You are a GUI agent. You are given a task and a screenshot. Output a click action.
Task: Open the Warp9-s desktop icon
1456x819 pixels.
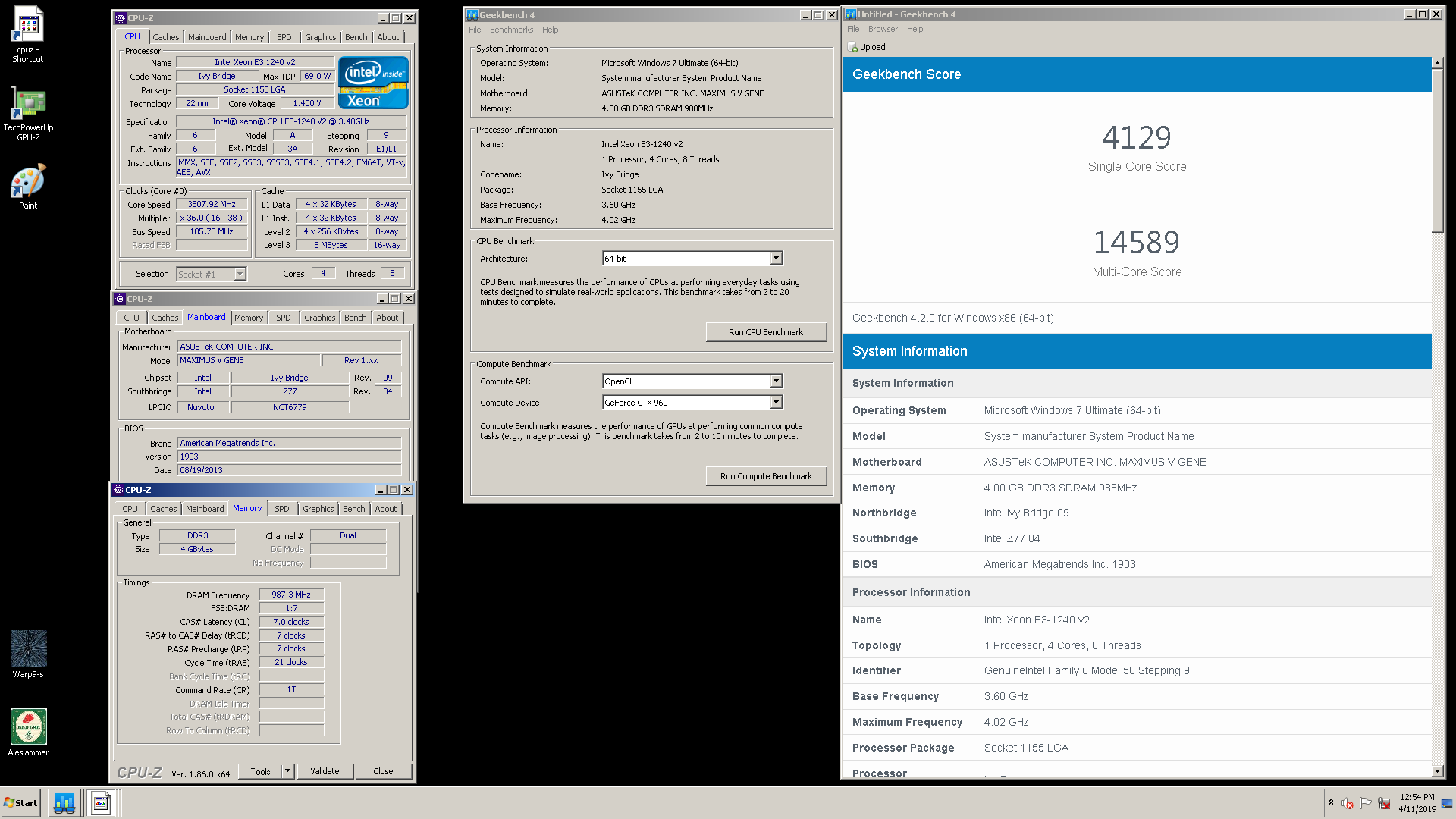[28, 654]
